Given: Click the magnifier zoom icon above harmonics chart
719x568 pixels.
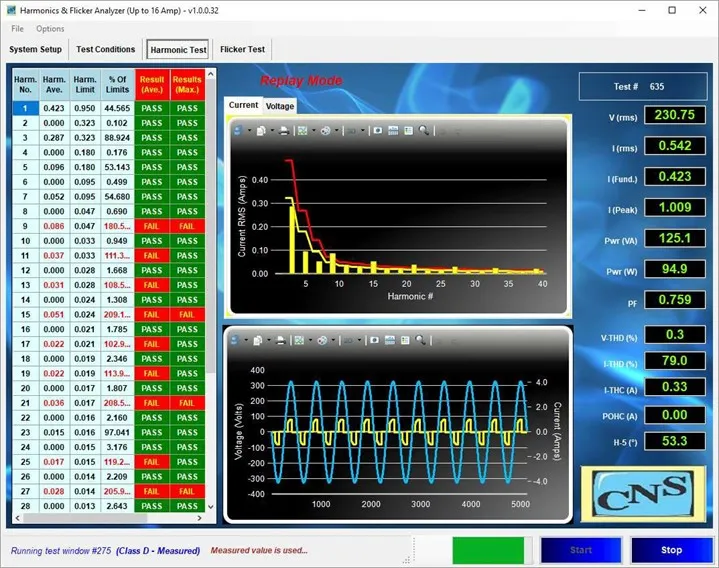Looking at the screenshot, I should 424,130.
